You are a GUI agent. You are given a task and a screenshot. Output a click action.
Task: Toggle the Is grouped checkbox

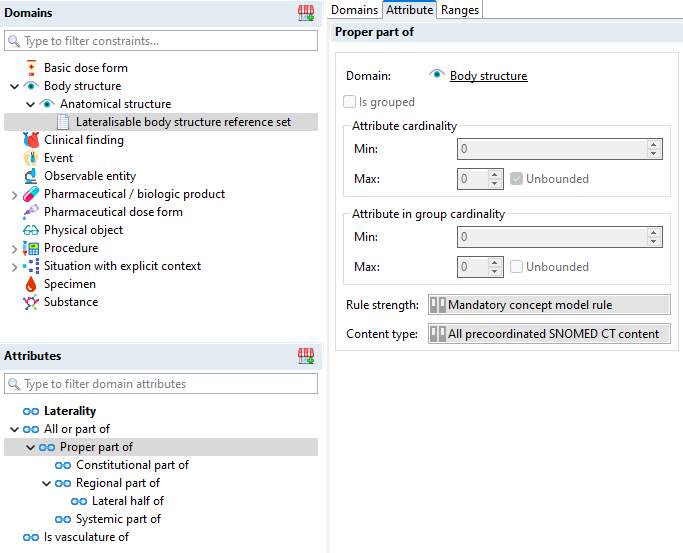coord(349,102)
